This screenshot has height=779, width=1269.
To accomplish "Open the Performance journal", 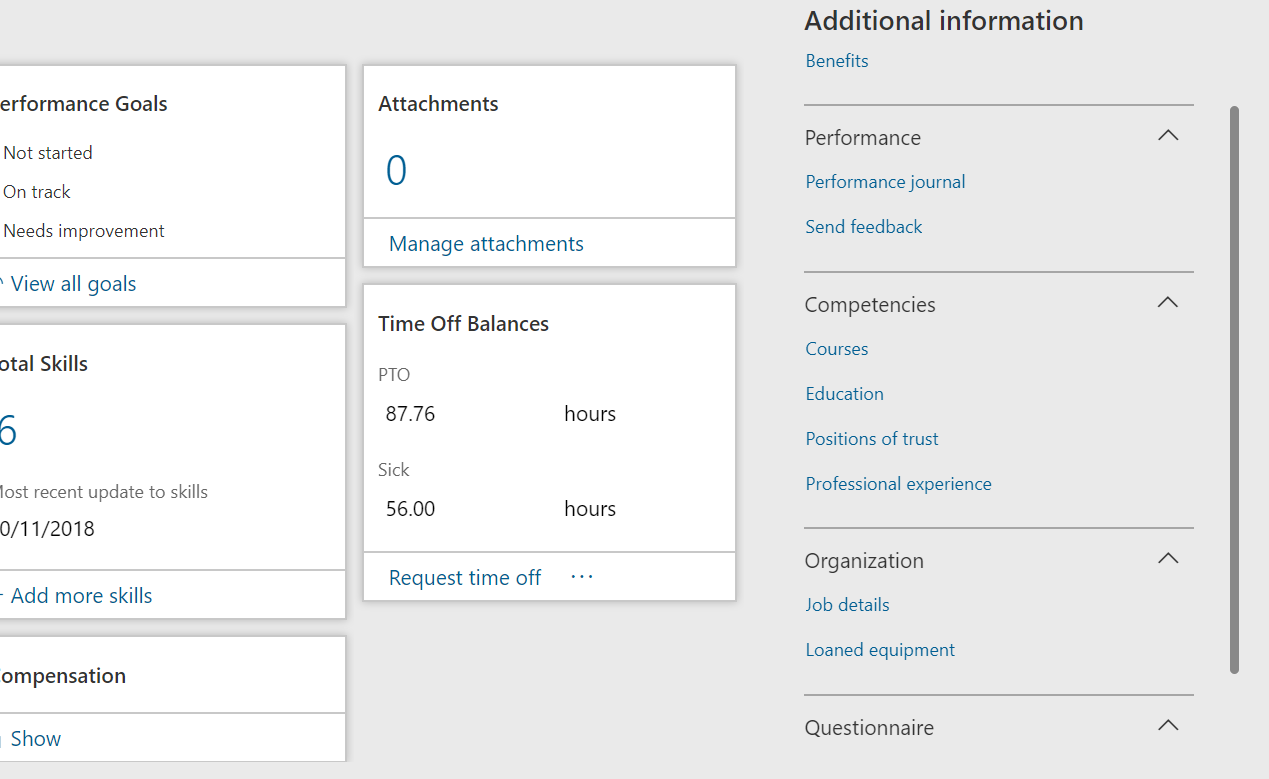I will [885, 181].
